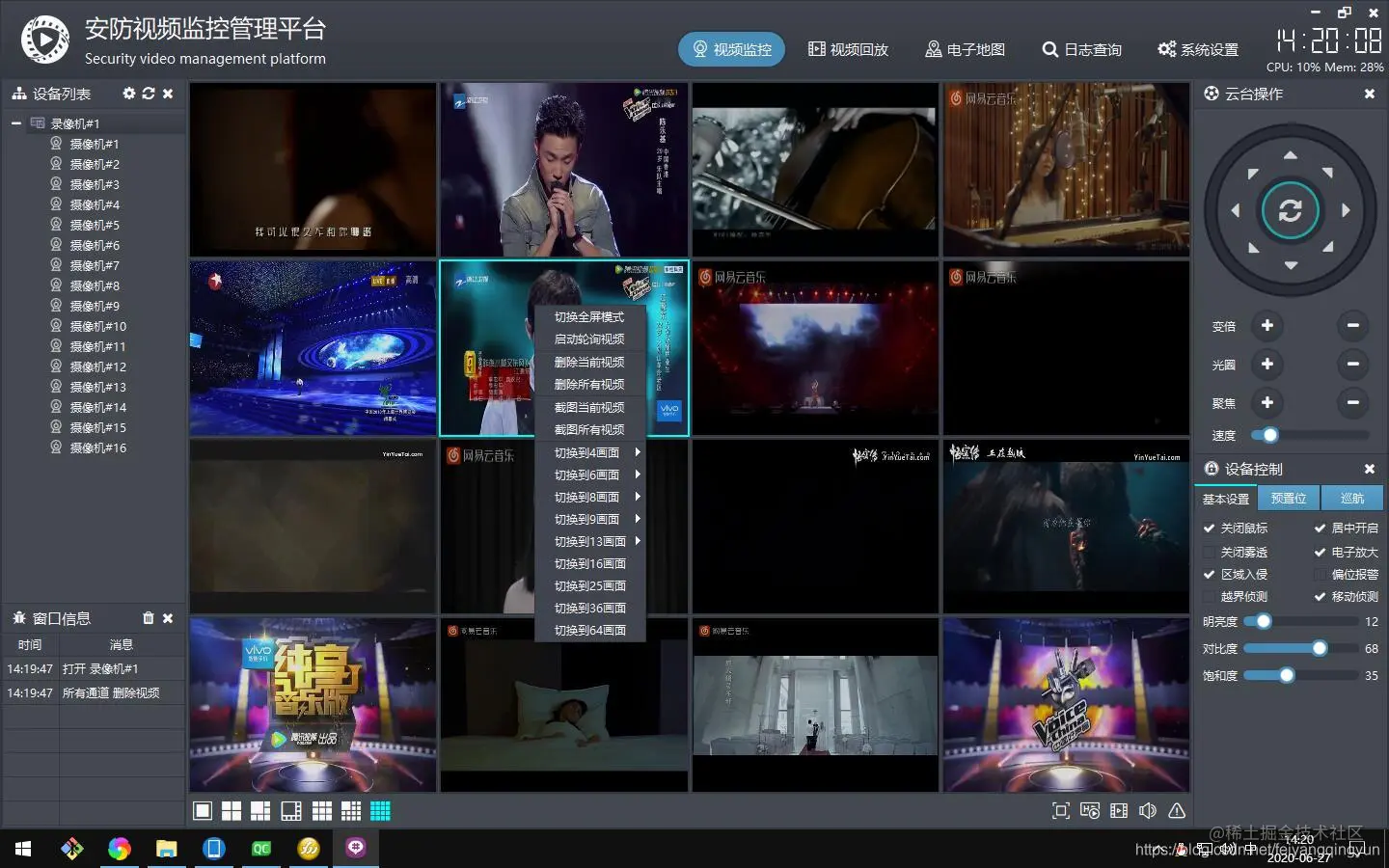This screenshot has width=1389, height=868.
Task: Toggle the sound speaker icon
Action: 1148,811
